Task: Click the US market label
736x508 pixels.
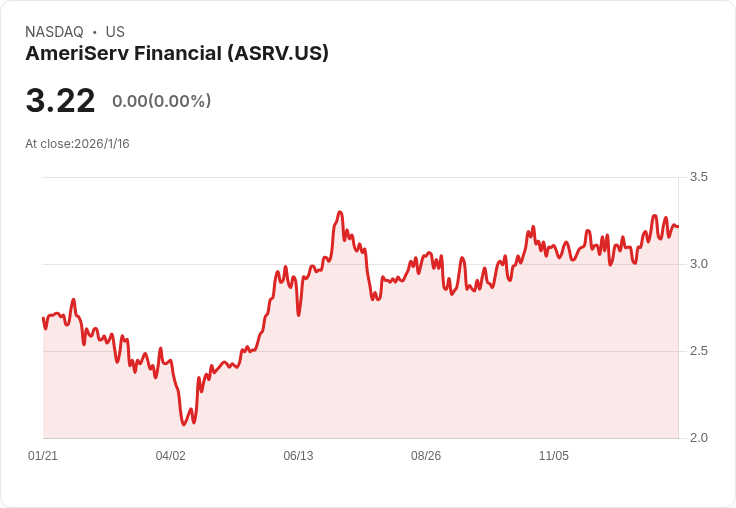Action: (x=115, y=32)
